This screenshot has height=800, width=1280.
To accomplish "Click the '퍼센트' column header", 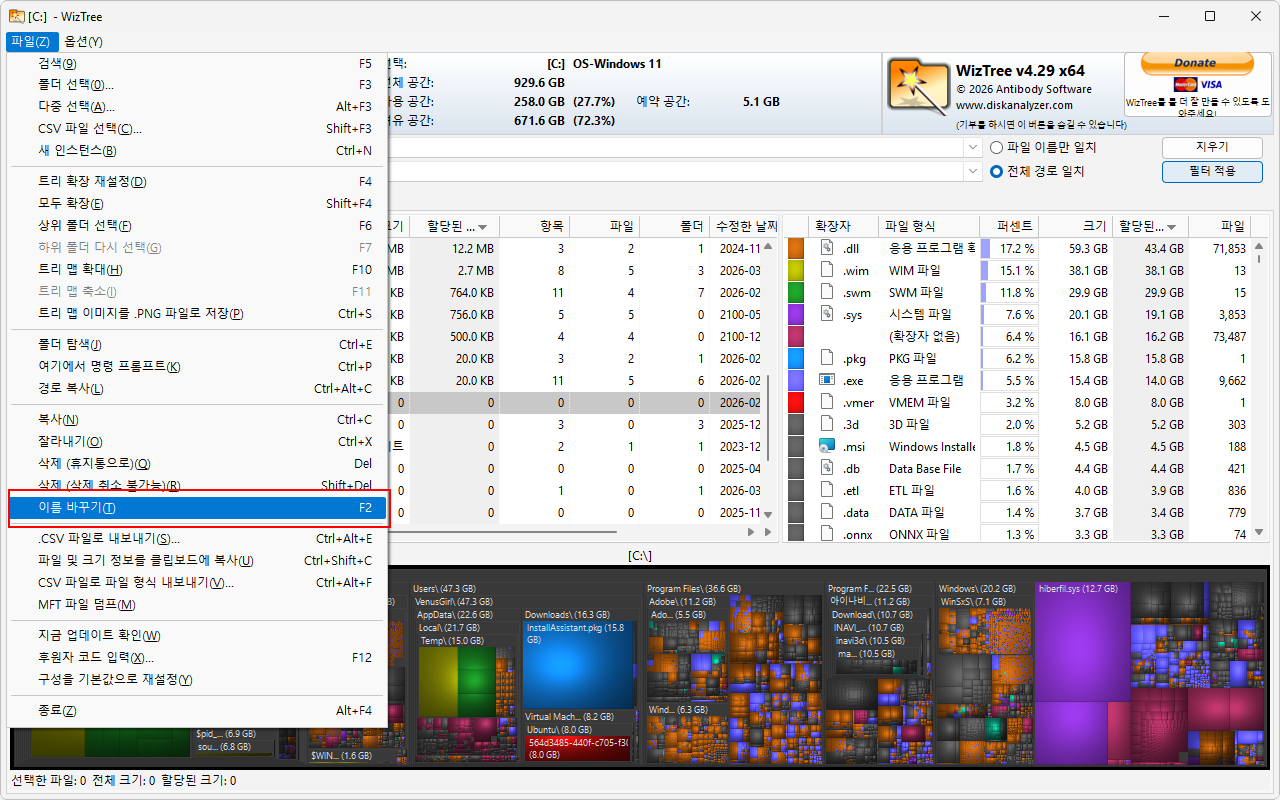I will point(1011,226).
